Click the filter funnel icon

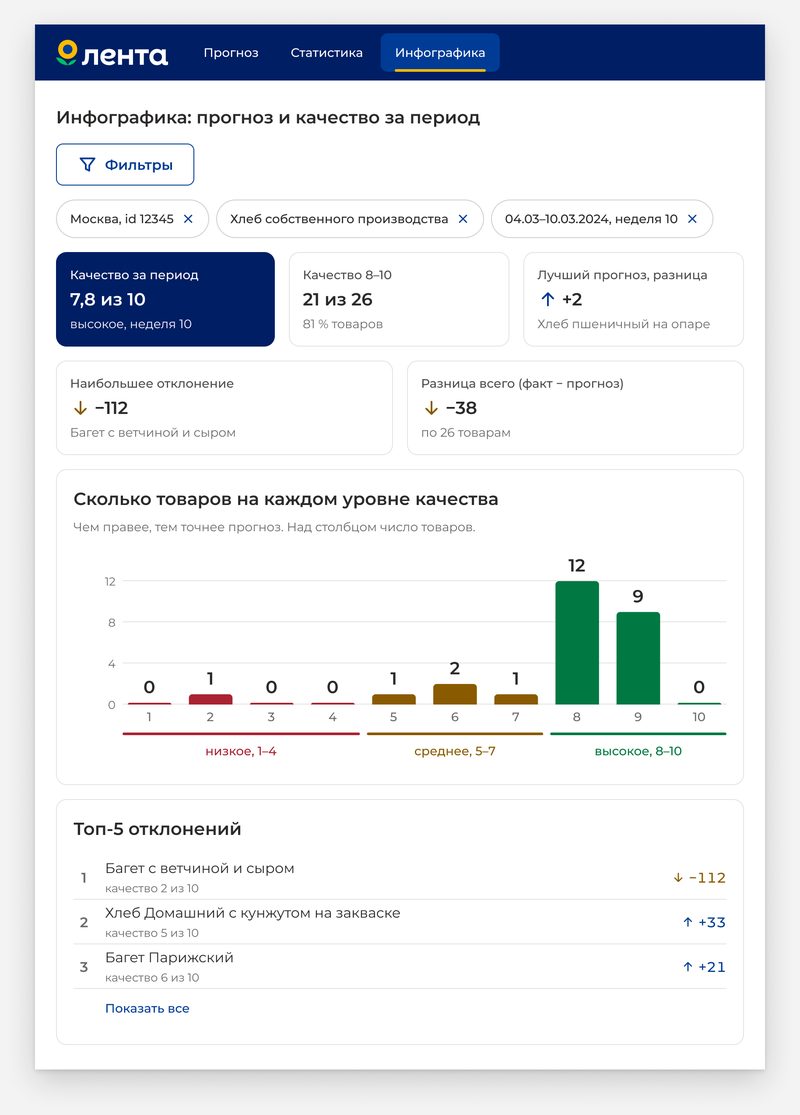tap(87, 164)
